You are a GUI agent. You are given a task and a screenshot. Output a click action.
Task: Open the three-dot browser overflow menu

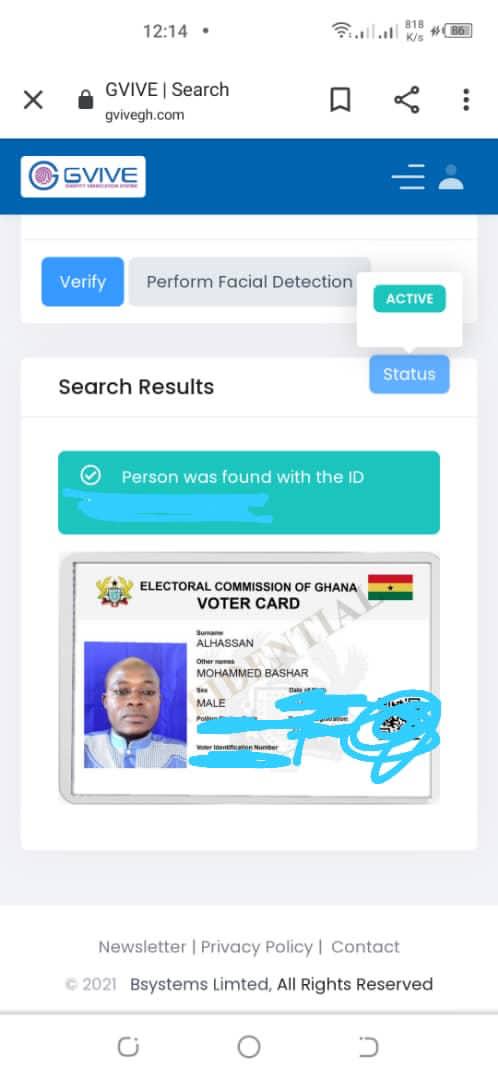tap(466, 101)
